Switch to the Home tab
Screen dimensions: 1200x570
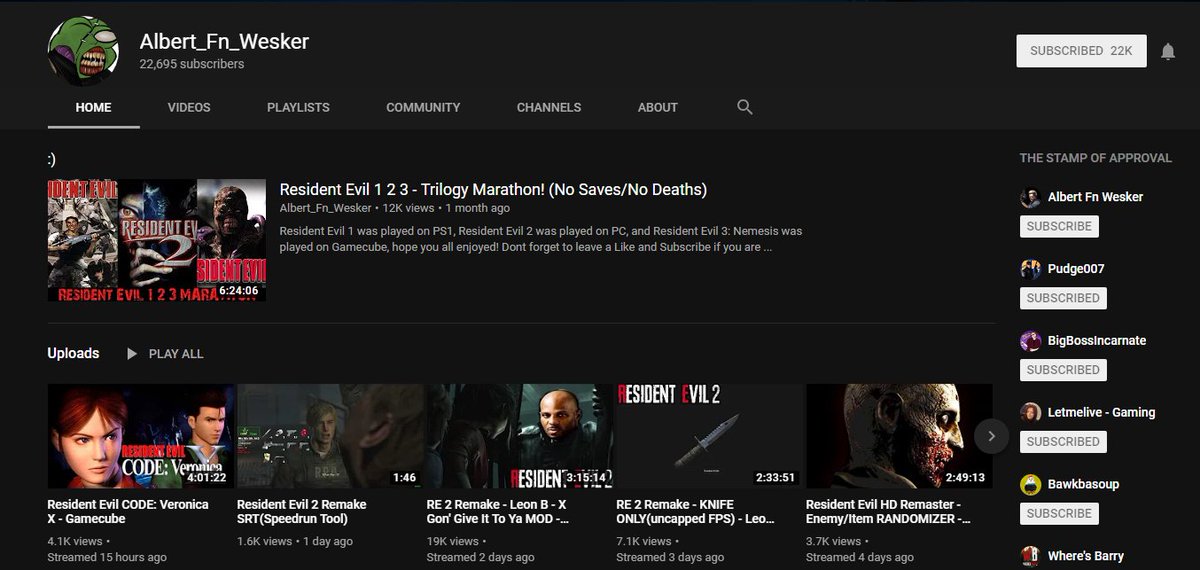coord(93,107)
